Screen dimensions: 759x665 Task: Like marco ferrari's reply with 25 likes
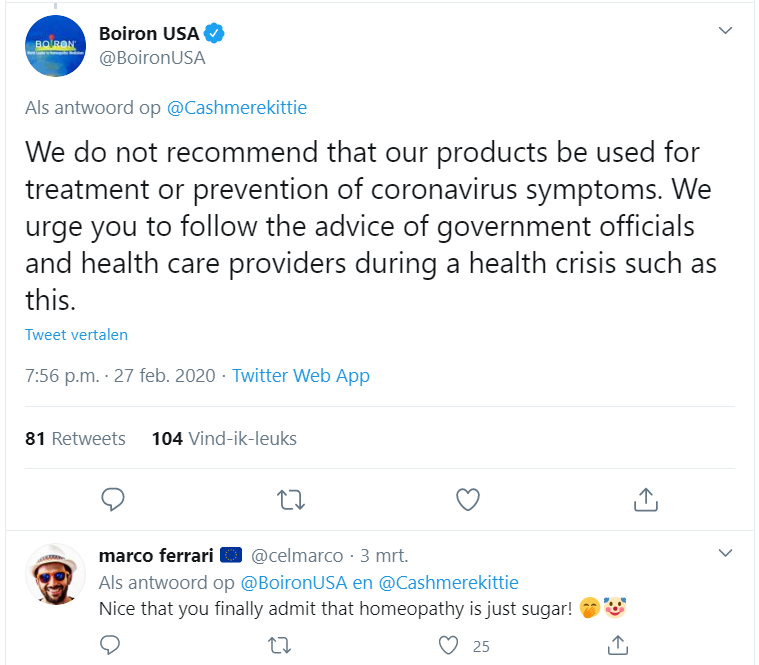click(x=449, y=646)
